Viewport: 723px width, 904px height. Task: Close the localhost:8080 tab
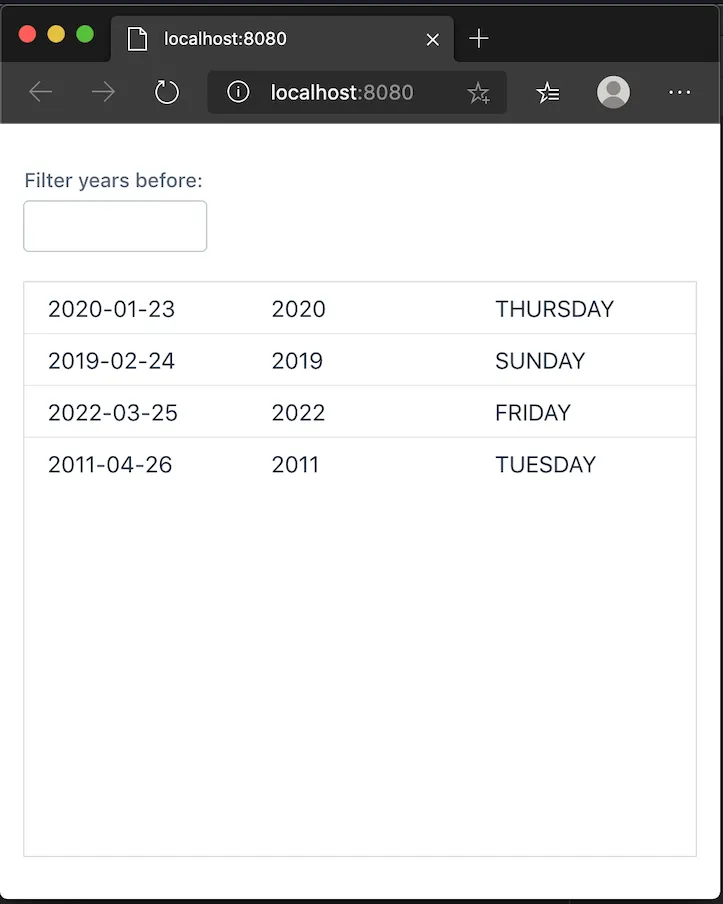pyautogui.click(x=433, y=40)
